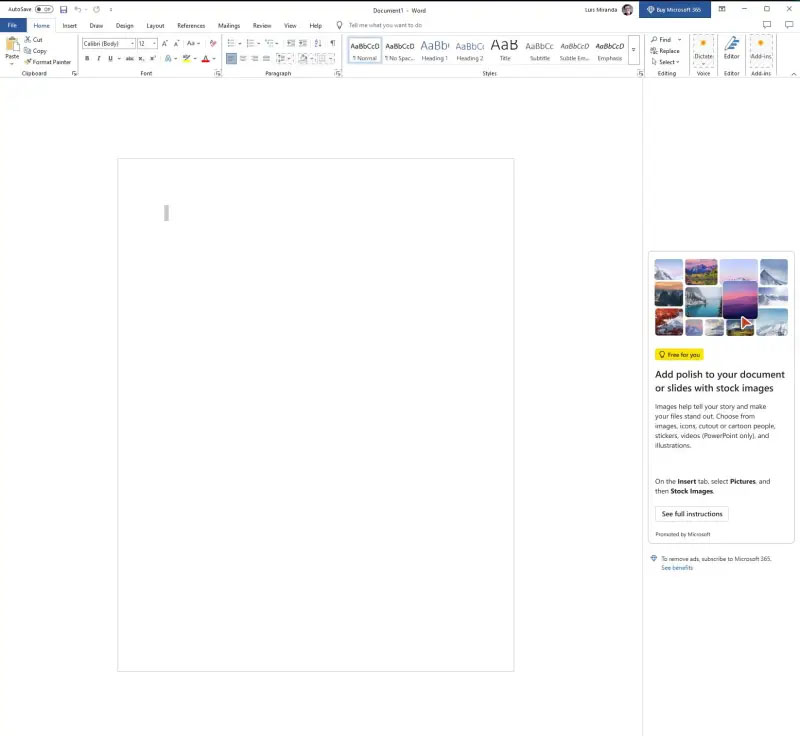Start Dictate voice input

coord(703,48)
